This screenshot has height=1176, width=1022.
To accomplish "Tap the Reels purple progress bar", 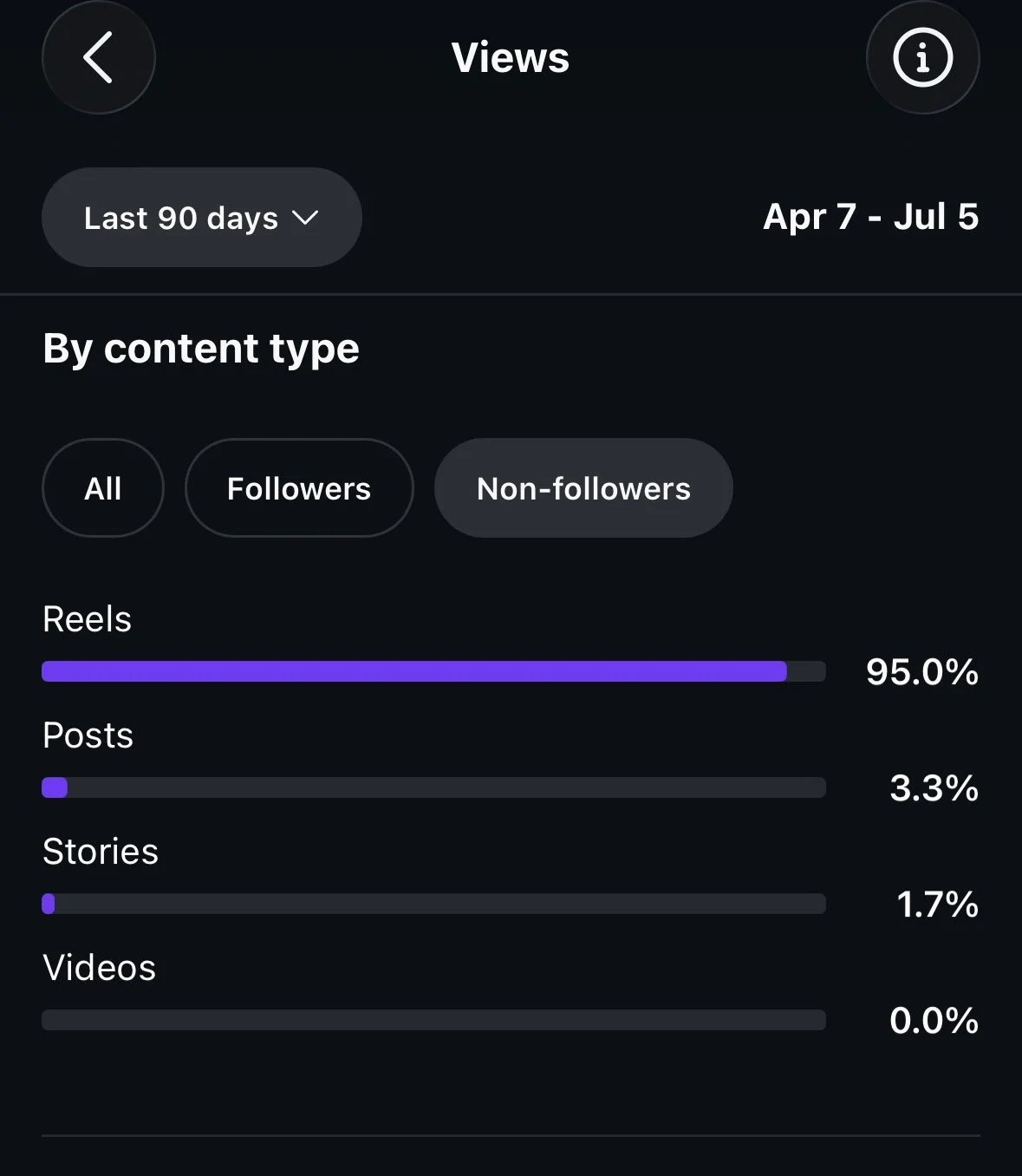I will (433, 671).
